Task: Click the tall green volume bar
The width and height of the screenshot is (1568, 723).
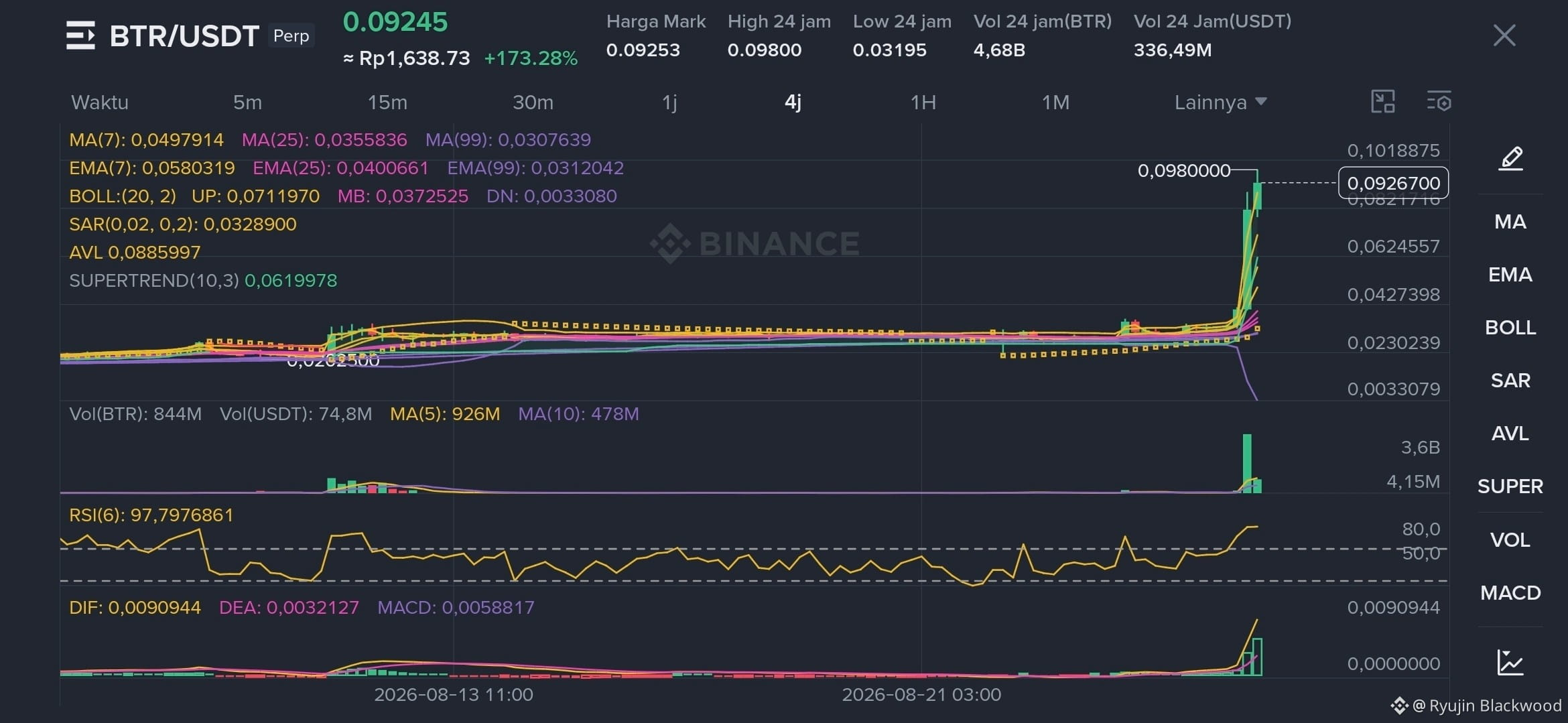Action: pos(1247,463)
